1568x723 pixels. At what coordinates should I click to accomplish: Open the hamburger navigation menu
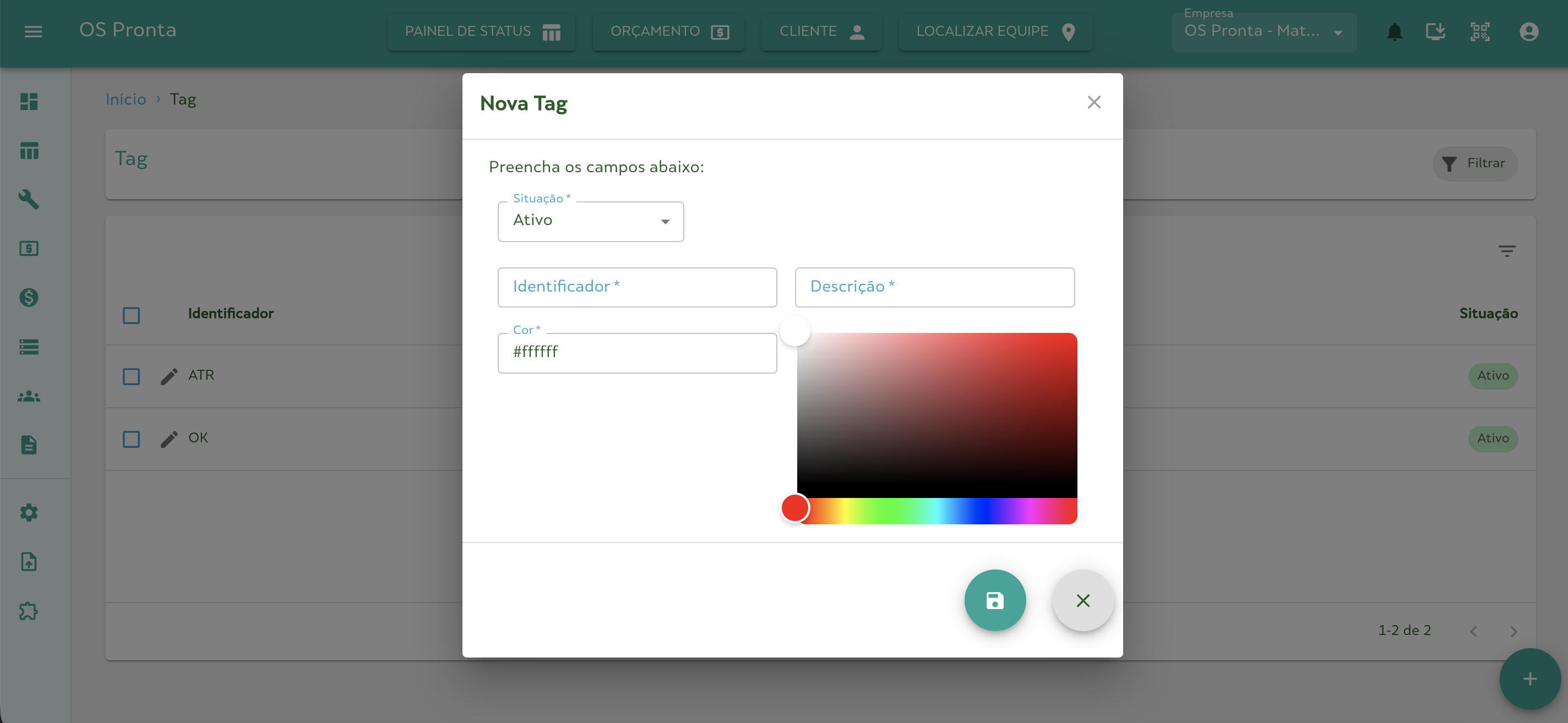click(33, 31)
